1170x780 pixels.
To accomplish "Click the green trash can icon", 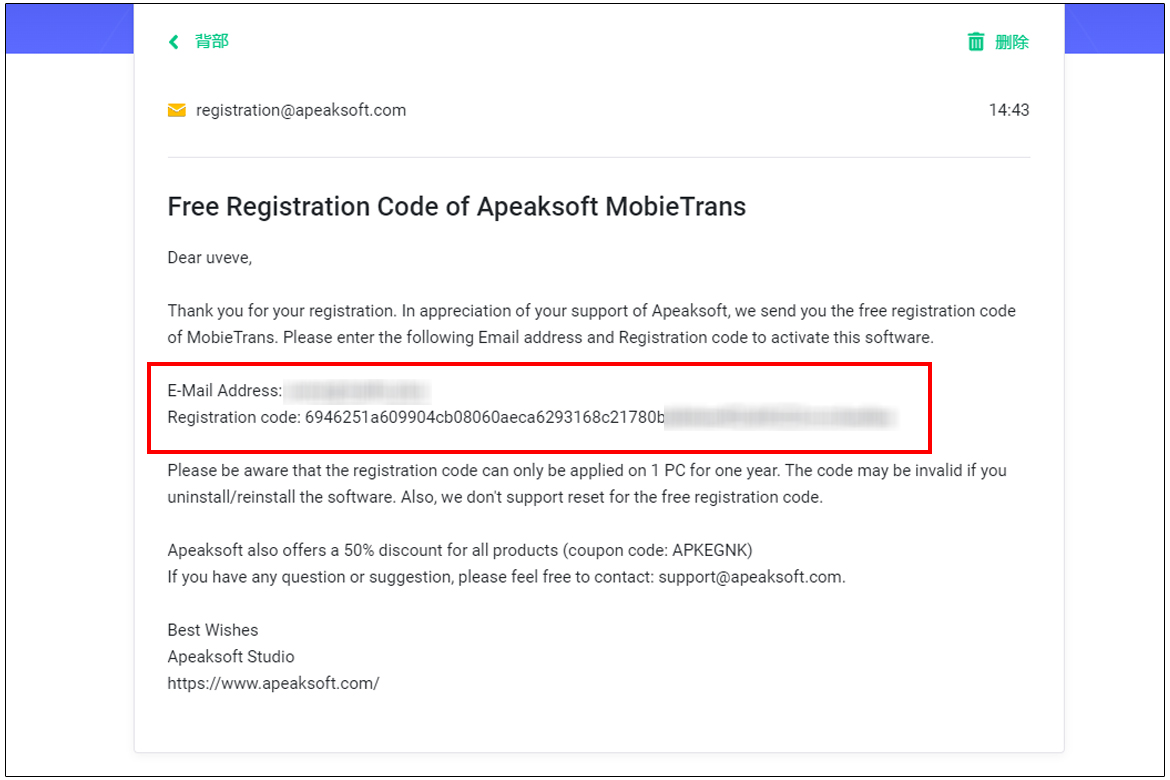I will [x=975, y=42].
